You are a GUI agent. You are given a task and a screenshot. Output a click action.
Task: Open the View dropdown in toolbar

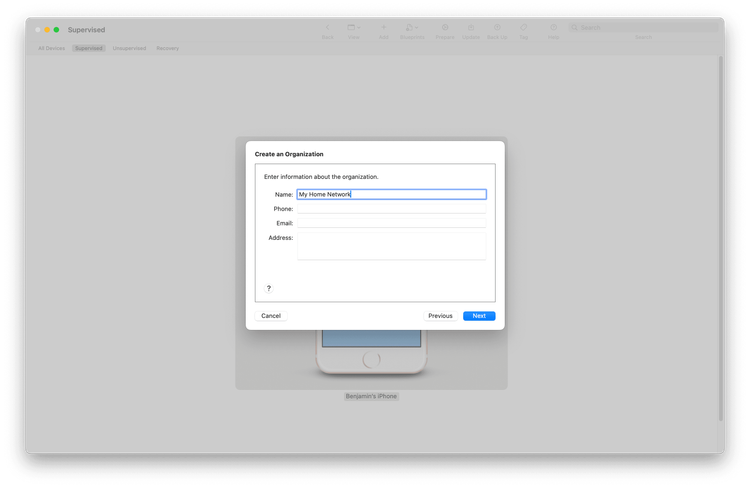(354, 29)
